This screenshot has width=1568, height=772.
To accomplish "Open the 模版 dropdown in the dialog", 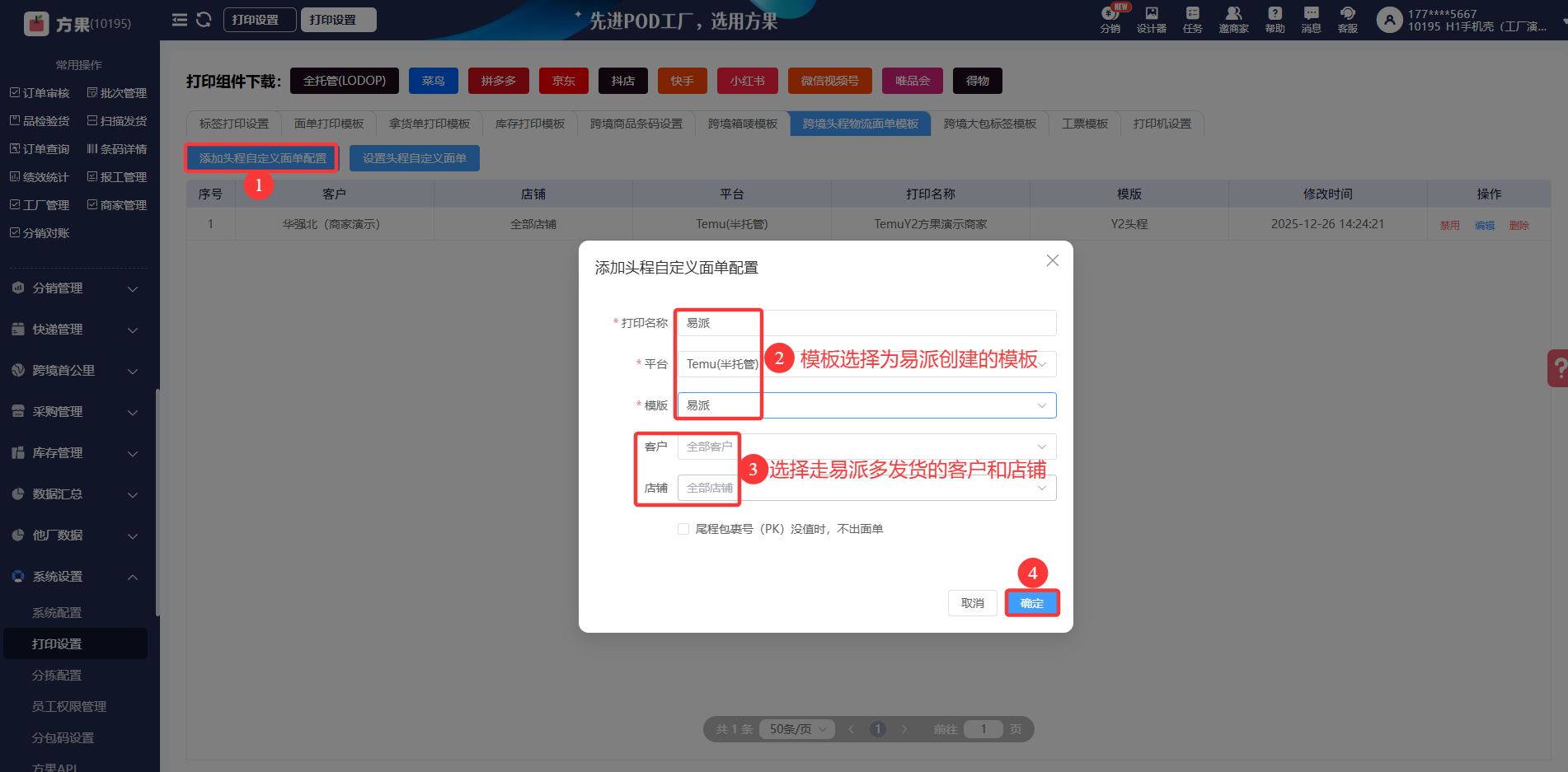I will (x=866, y=405).
